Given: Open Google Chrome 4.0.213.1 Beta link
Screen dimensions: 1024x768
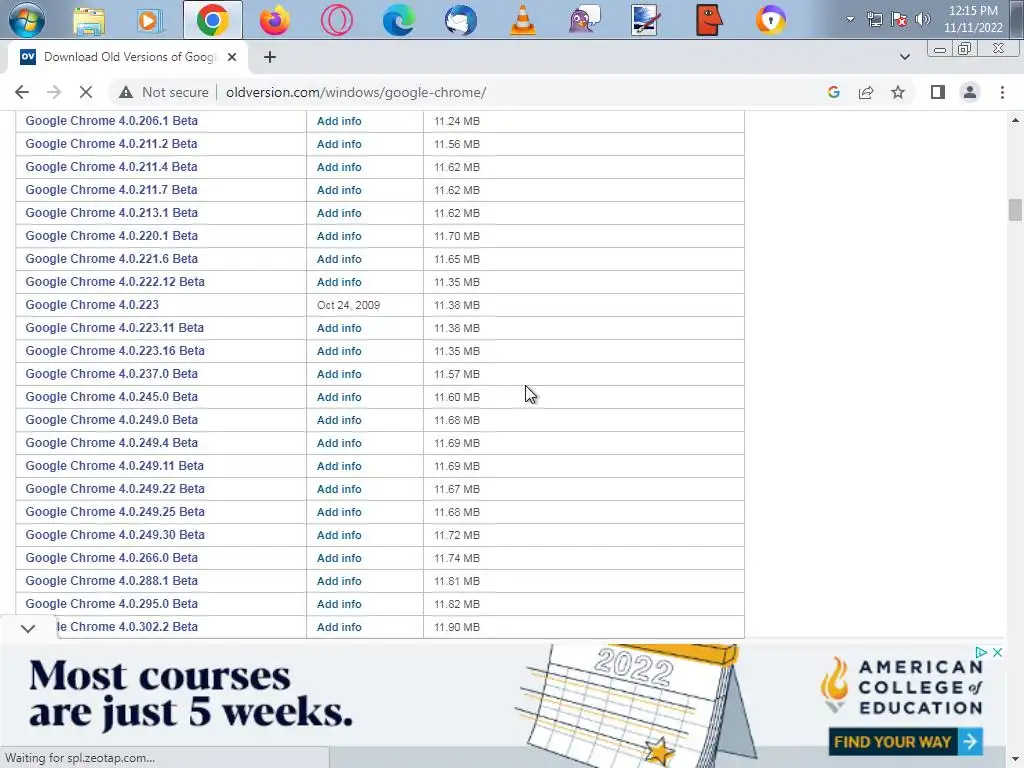Looking at the screenshot, I should 112,213.
